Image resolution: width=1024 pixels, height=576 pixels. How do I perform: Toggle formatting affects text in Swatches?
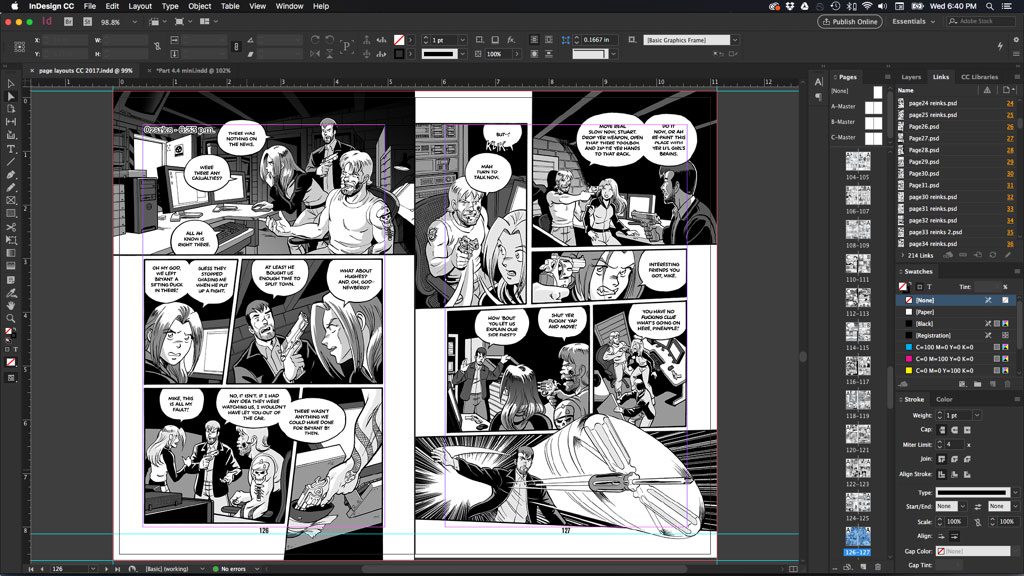(929, 287)
